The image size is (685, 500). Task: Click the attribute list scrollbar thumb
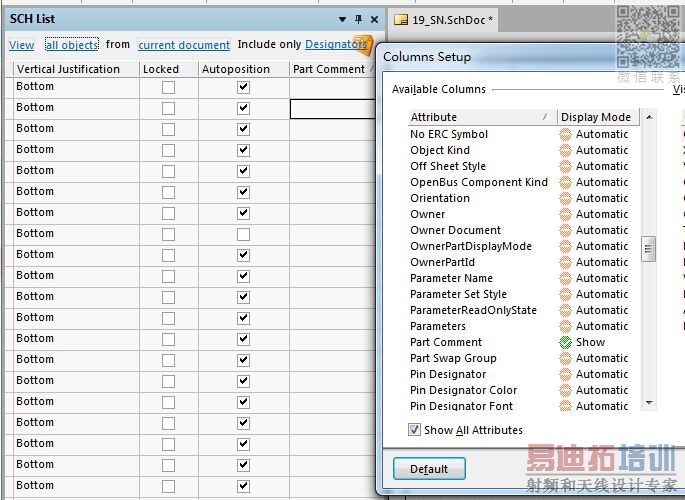point(648,249)
